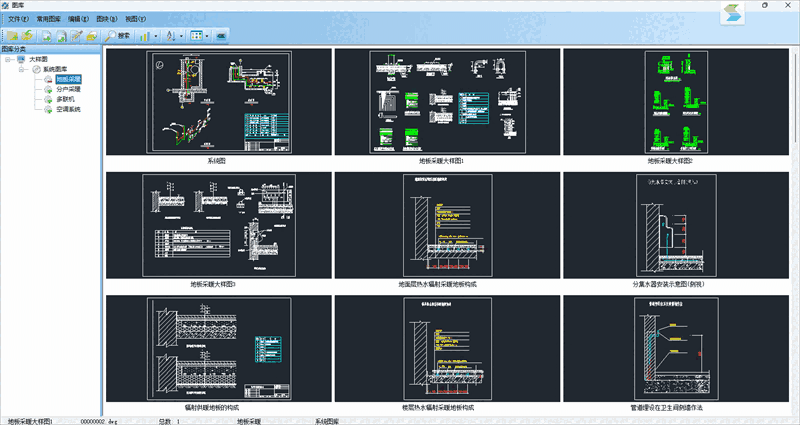Open dropdown arrow beside the view mode icon

point(207,36)
